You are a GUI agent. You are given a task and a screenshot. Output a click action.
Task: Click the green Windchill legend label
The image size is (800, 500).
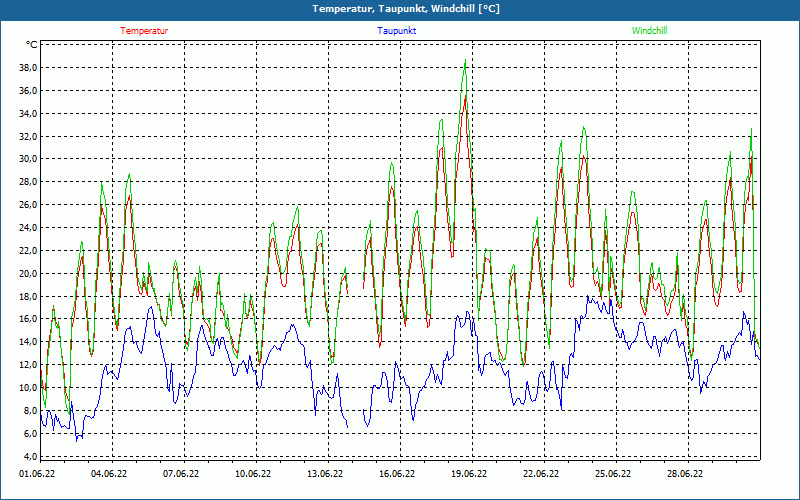tap(649, 31)
